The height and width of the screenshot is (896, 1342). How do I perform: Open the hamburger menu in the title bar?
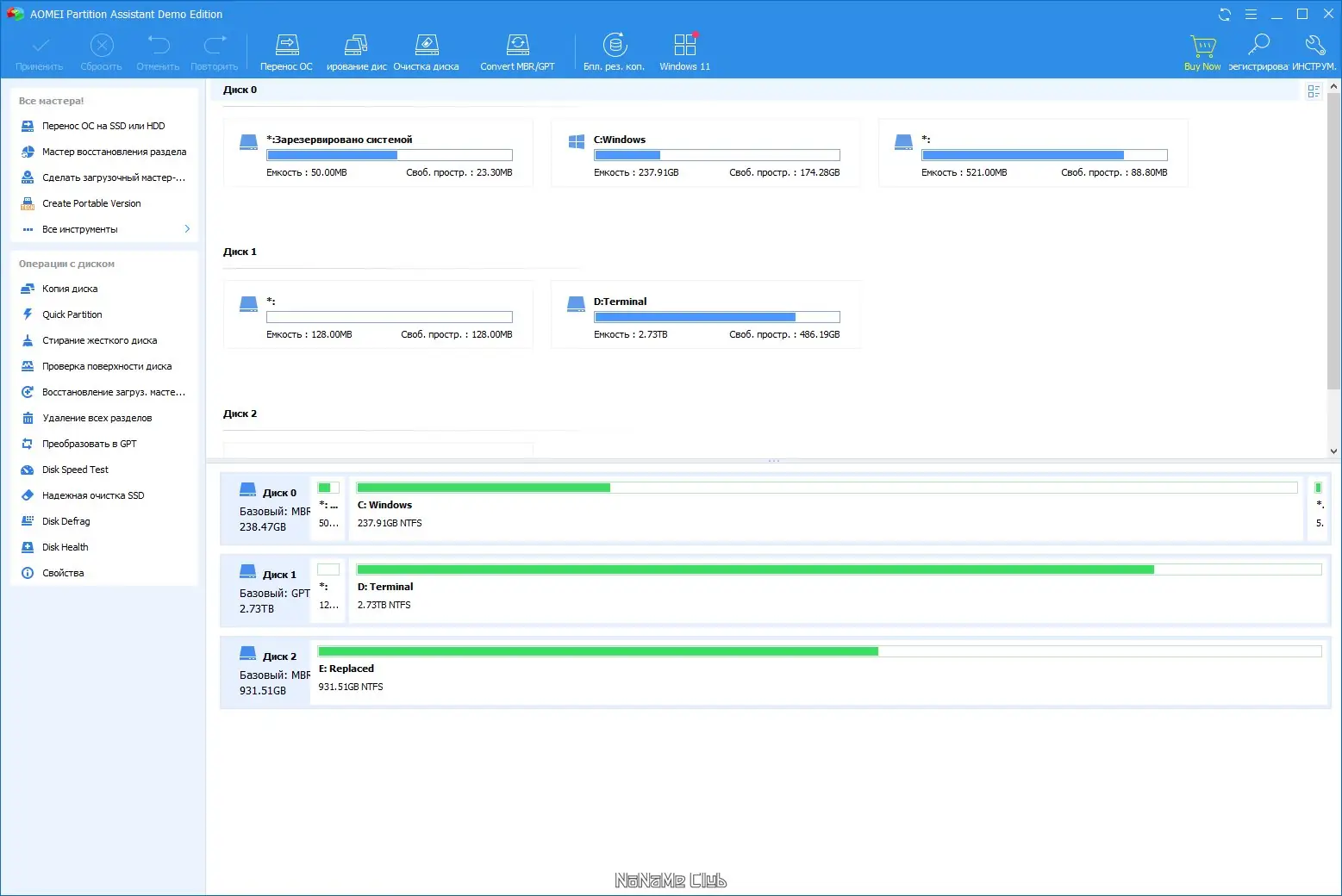click(1251, 14)
